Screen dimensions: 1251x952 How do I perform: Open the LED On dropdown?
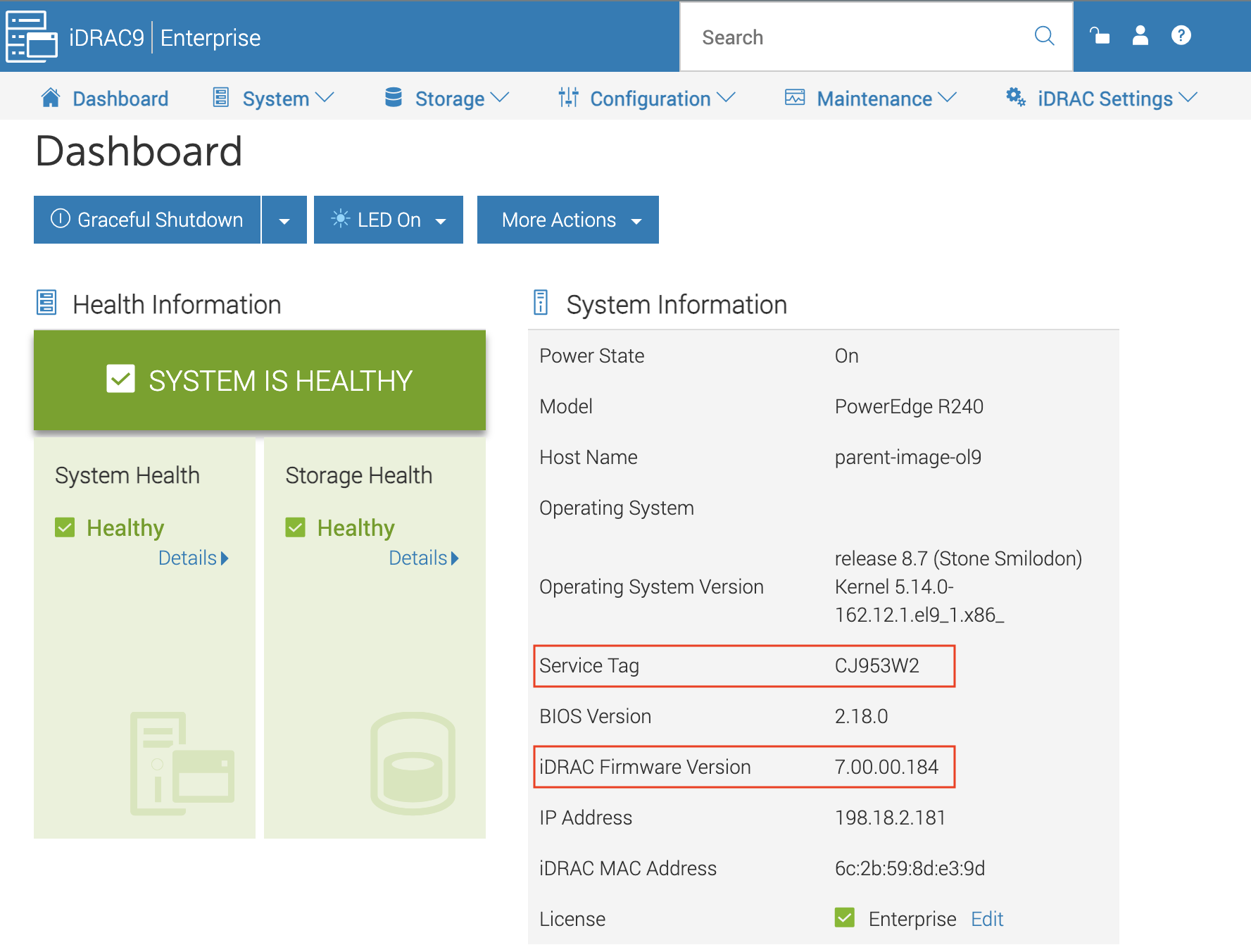click(389, 220)
